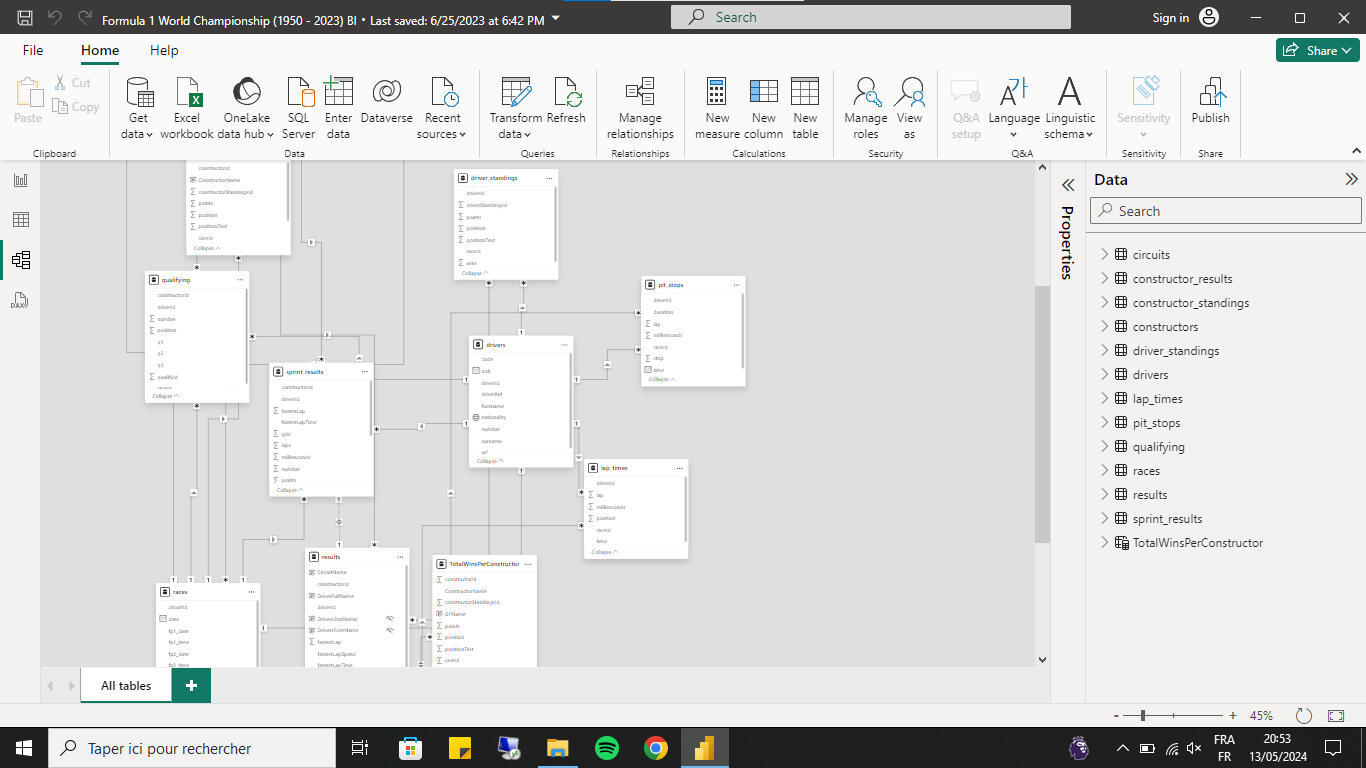
Task: Toggle visibility of DriversFirstName in results table
Action: [x=390, y=631]
